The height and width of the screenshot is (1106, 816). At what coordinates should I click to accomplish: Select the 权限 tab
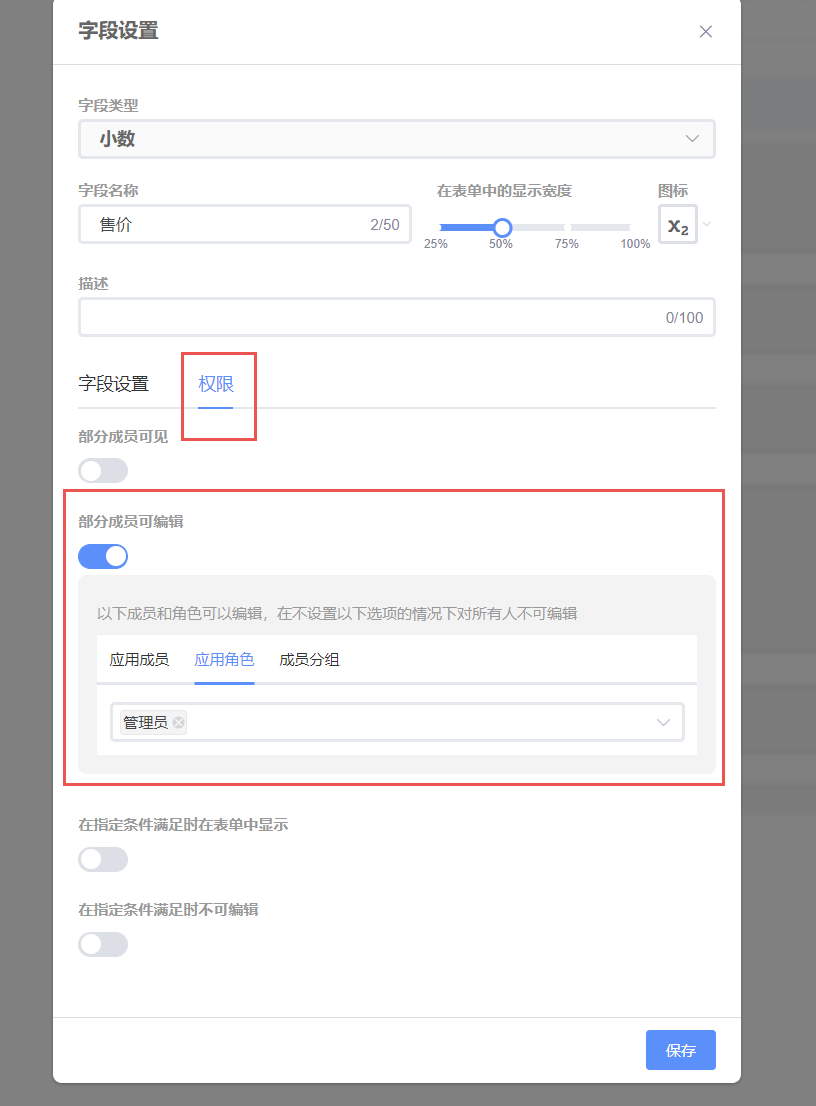tap(215, 384)
